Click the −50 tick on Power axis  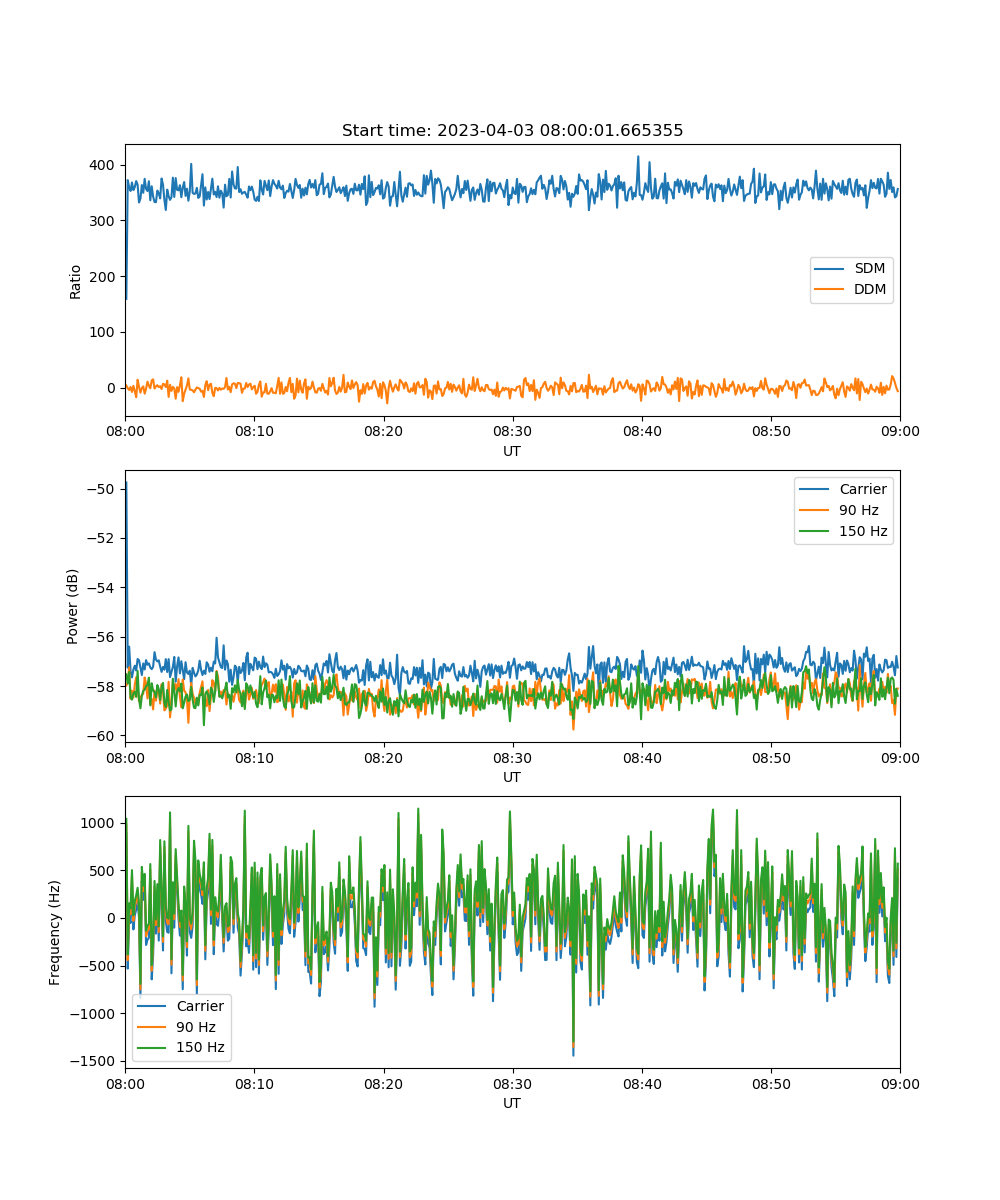(x=103, y=489)
